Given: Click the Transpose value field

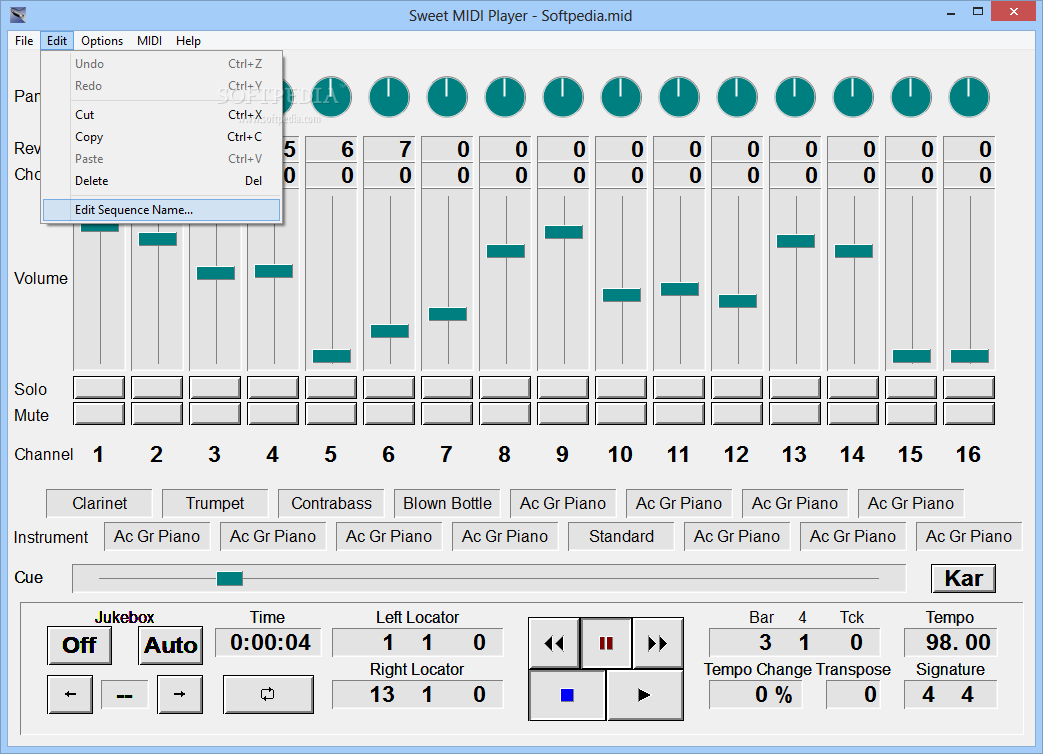Looking at the screenshot, I should click(853, 695).
